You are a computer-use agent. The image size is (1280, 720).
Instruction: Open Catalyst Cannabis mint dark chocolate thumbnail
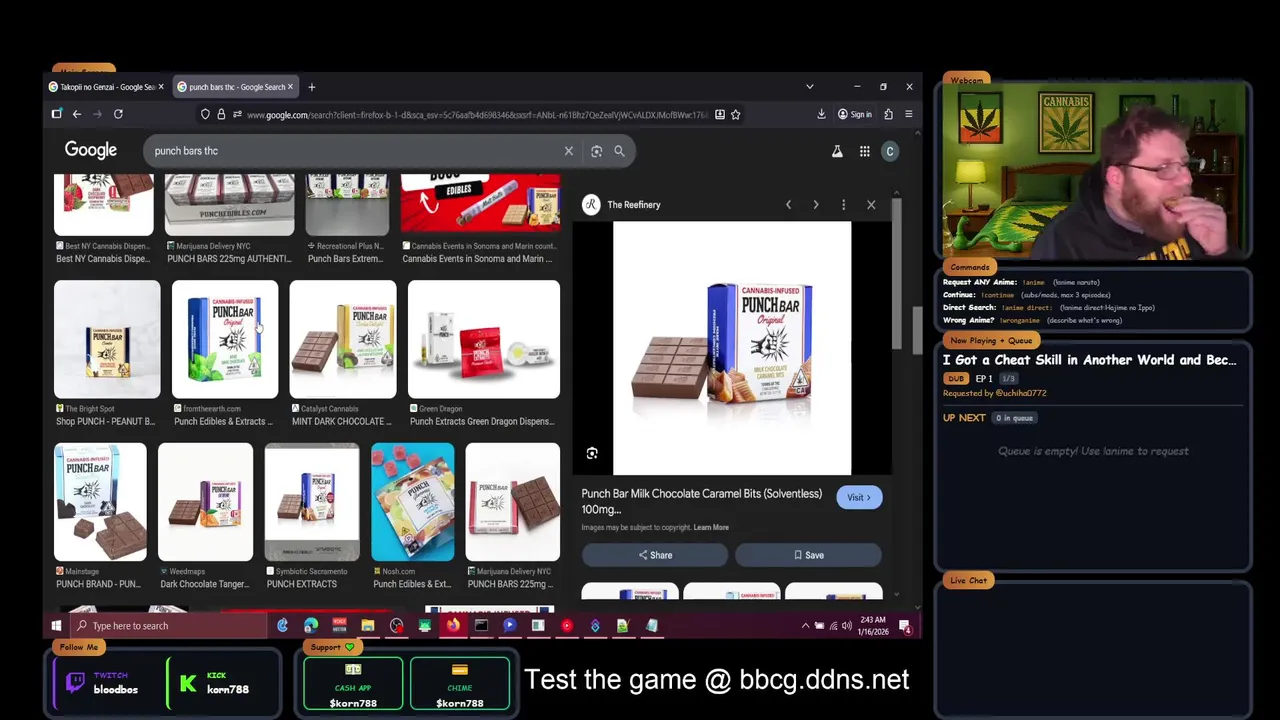(x=343, y=339)
